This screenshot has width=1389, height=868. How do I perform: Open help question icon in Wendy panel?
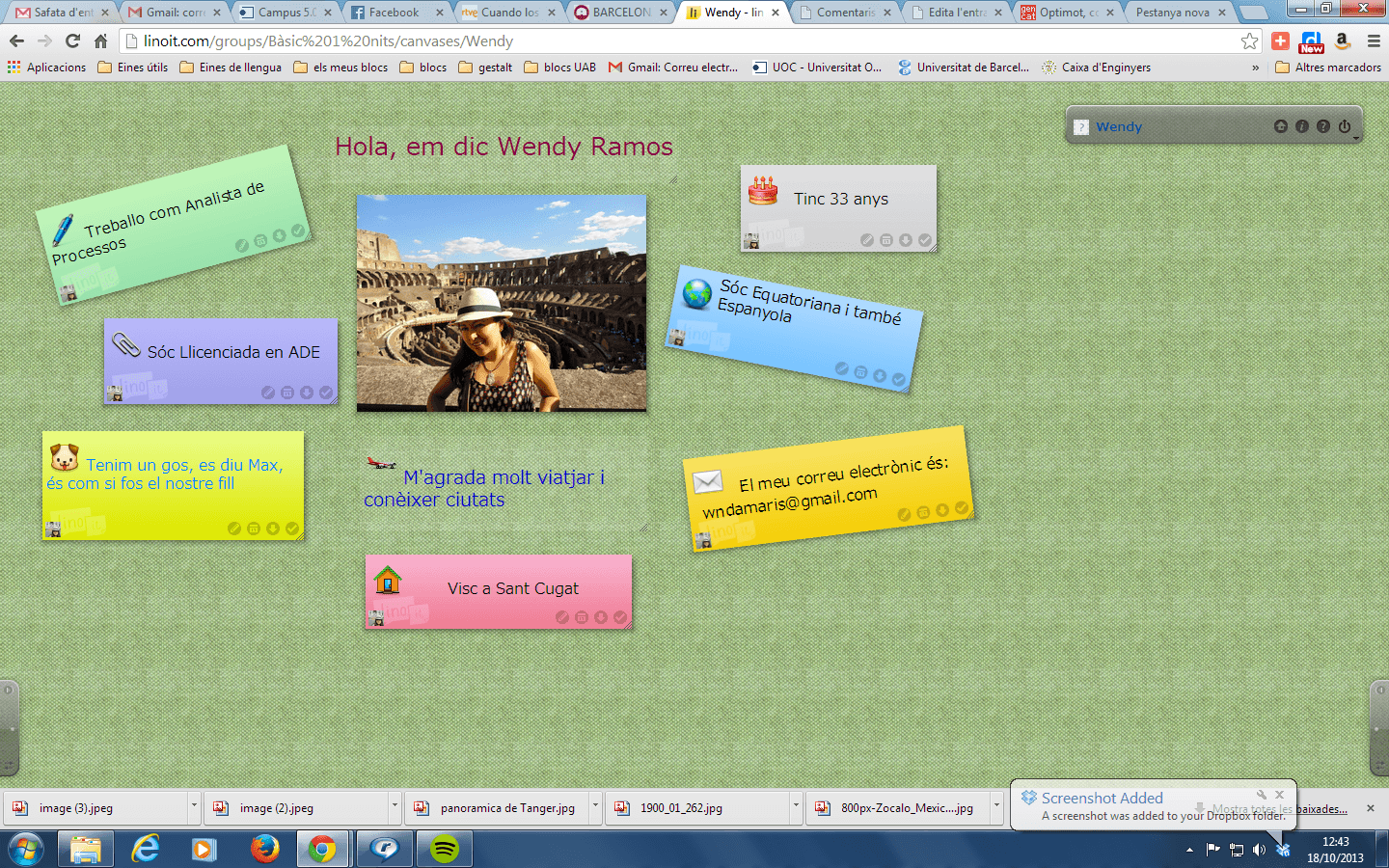1323,126
